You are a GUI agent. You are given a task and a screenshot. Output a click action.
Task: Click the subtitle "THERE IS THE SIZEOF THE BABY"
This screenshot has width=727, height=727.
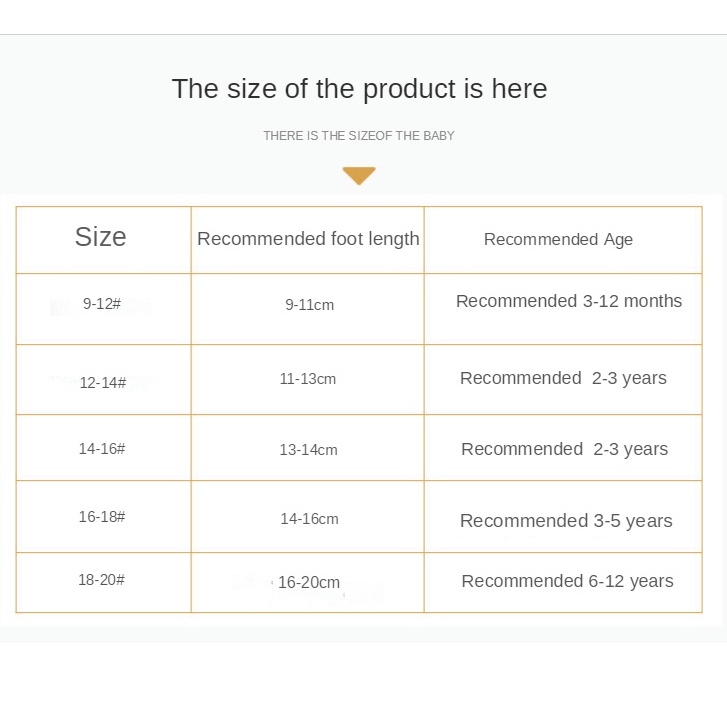[x=359, y=136]
